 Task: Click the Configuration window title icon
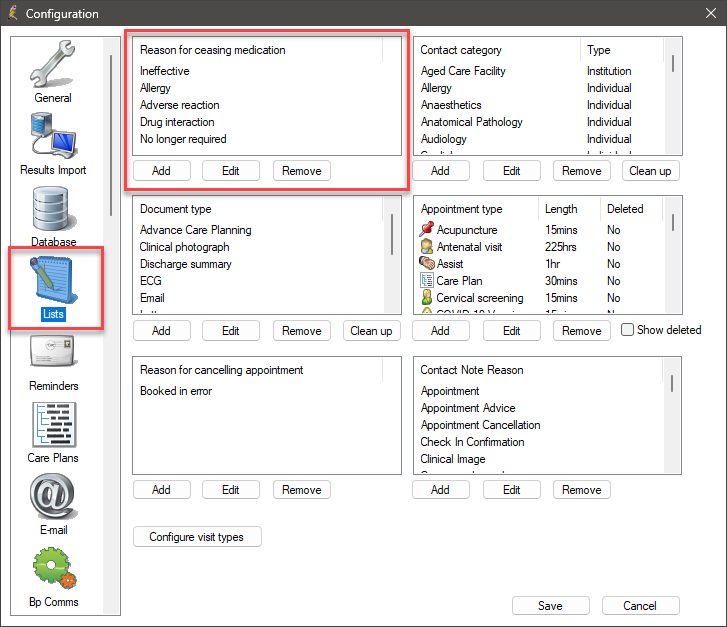(x=13, y=13)
